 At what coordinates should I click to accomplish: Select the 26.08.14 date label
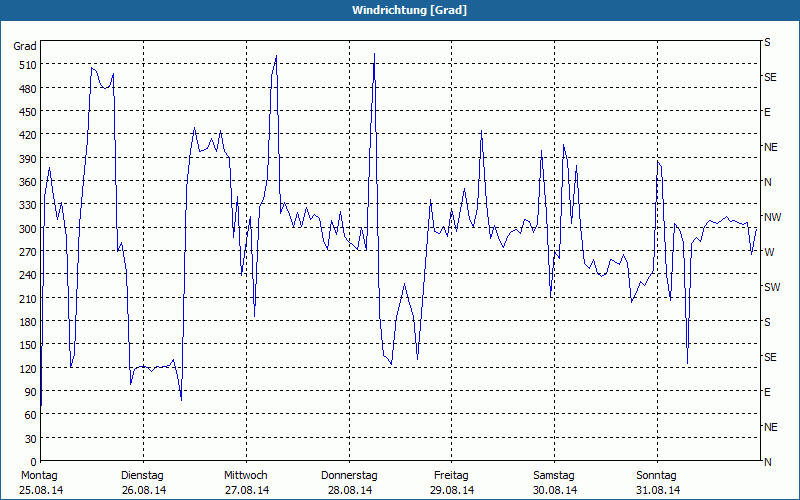coord(144,490)
